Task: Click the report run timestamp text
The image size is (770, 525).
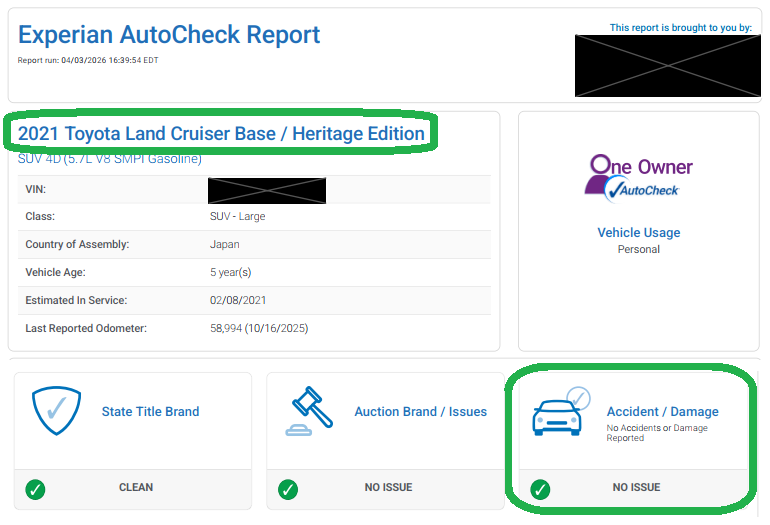Action: [88, 60]
